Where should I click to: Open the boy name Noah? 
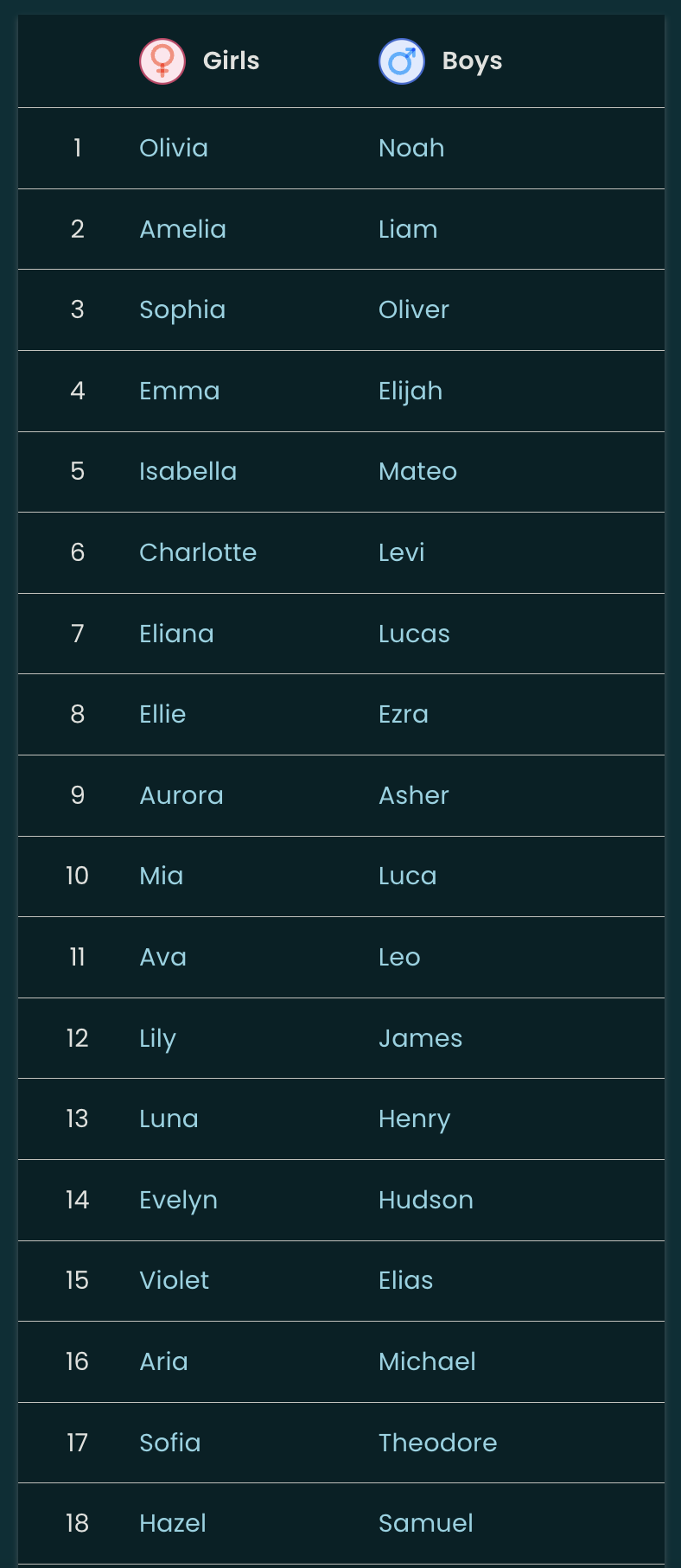[411, 149]
